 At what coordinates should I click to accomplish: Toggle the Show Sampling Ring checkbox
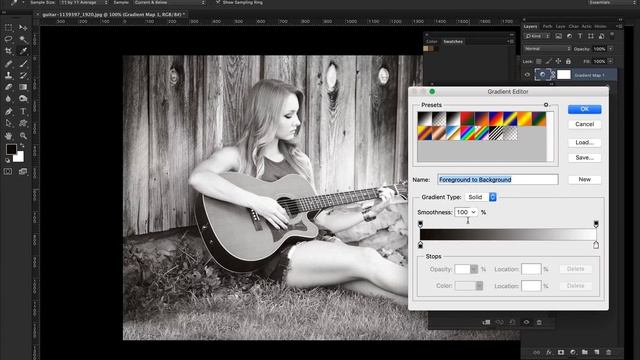pyautogui.click(x=218, y=2)
